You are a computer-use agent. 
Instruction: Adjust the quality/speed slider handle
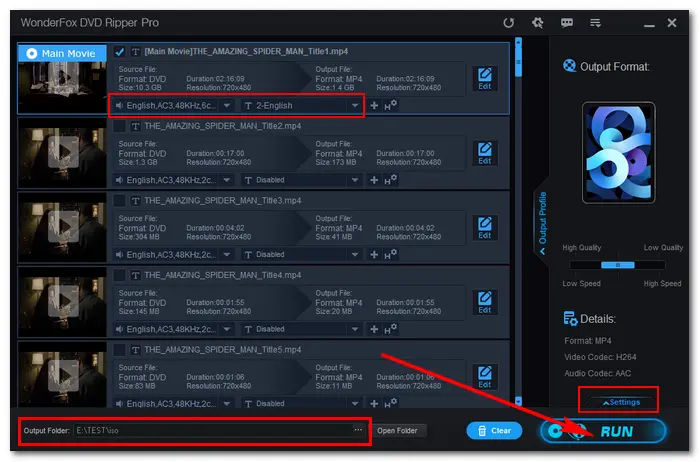point(618,265)
